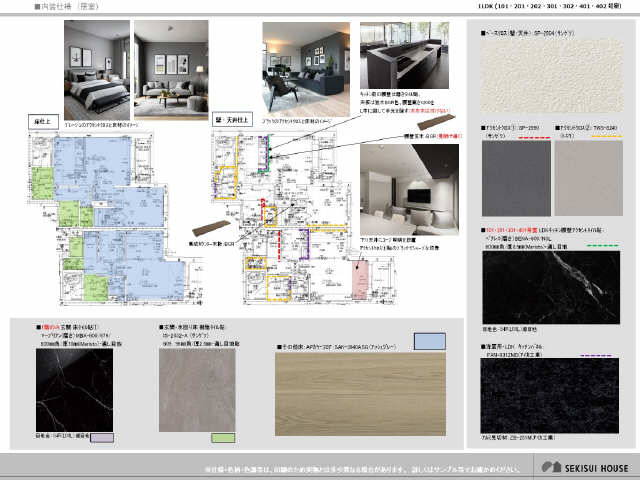Click the wall and ceiling finish plan drawing
Viewport: 640px width, 480px height.
304,218
